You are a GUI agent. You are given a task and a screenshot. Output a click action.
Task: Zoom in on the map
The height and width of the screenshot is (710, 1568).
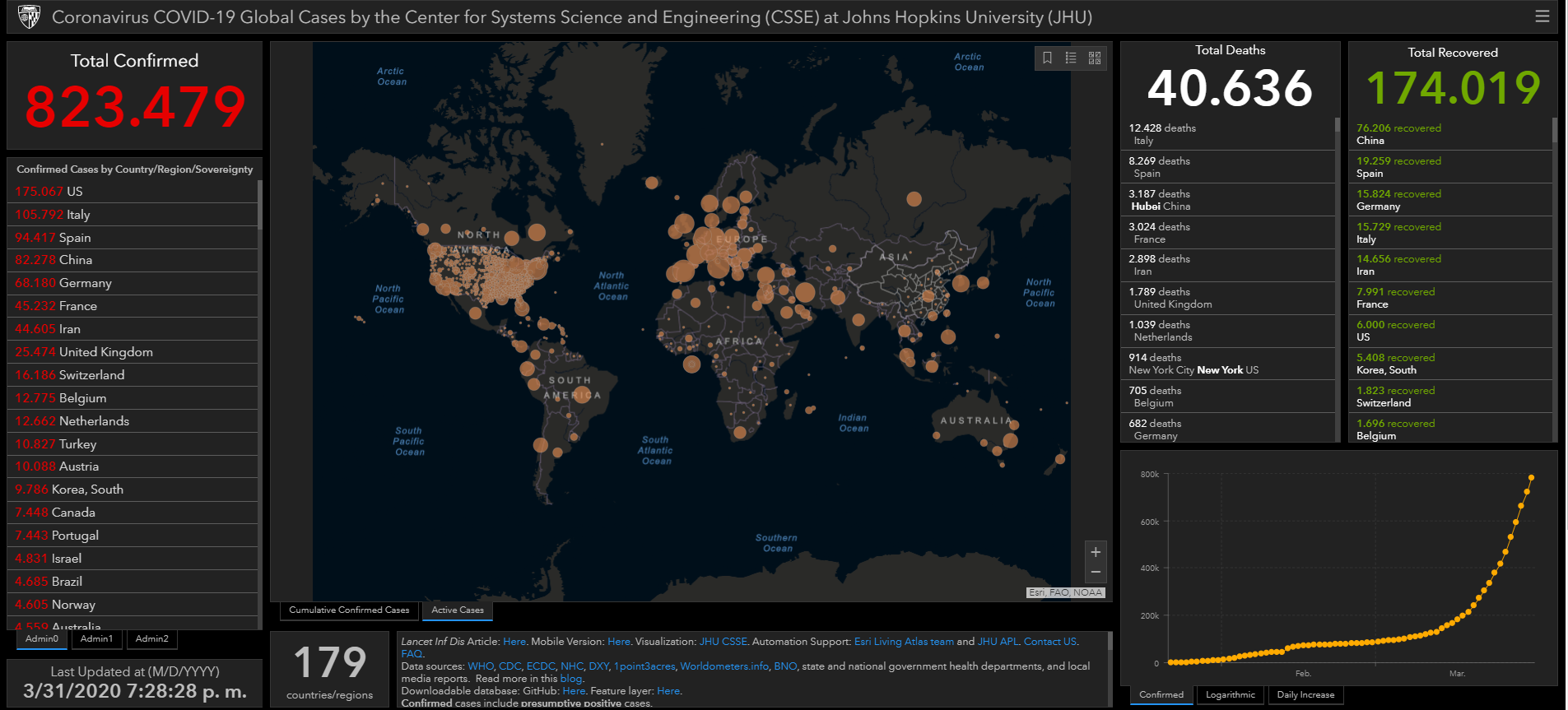(x=1096, y=552)
